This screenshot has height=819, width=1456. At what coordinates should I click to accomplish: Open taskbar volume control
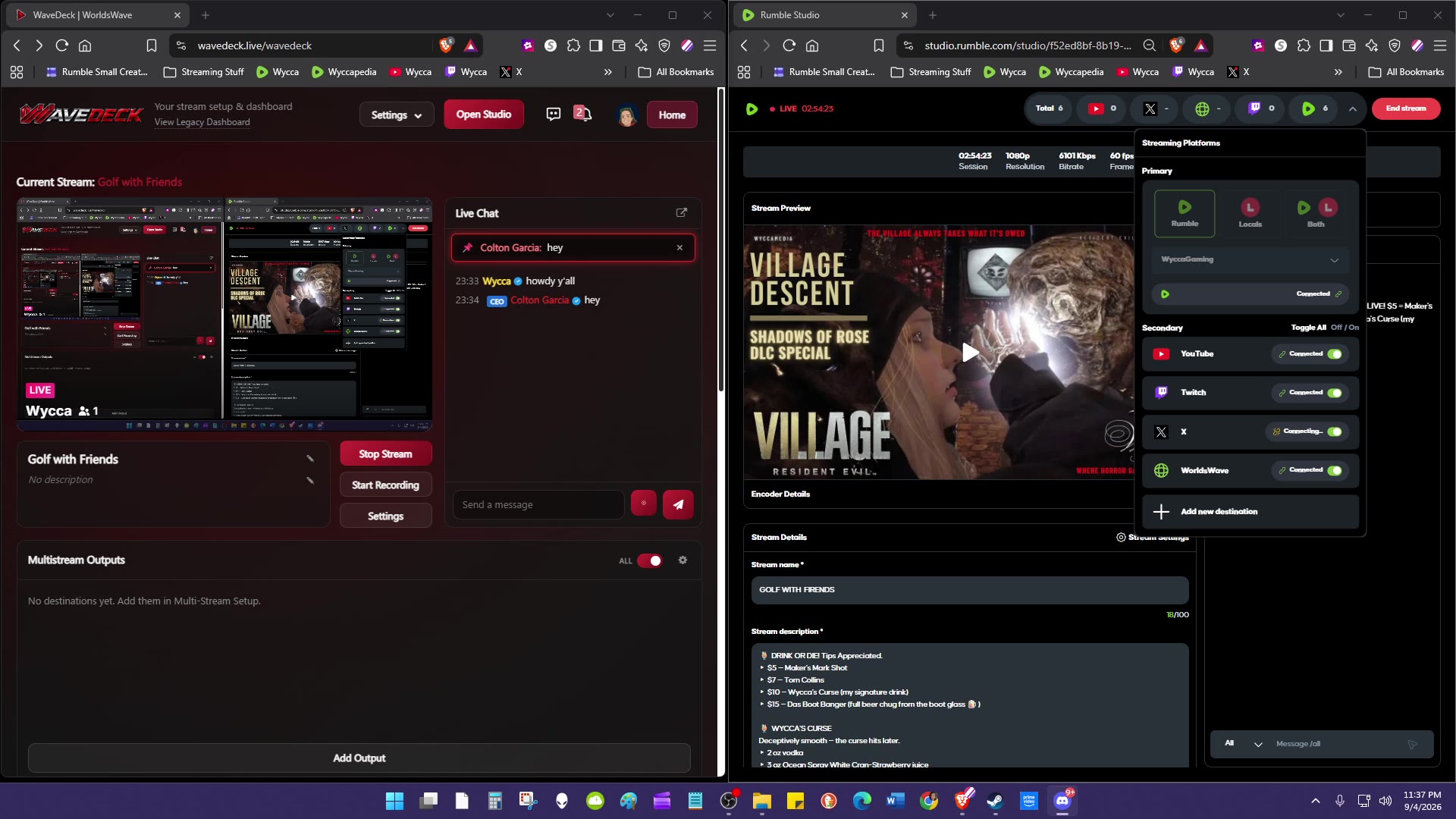click(1385, 801)
